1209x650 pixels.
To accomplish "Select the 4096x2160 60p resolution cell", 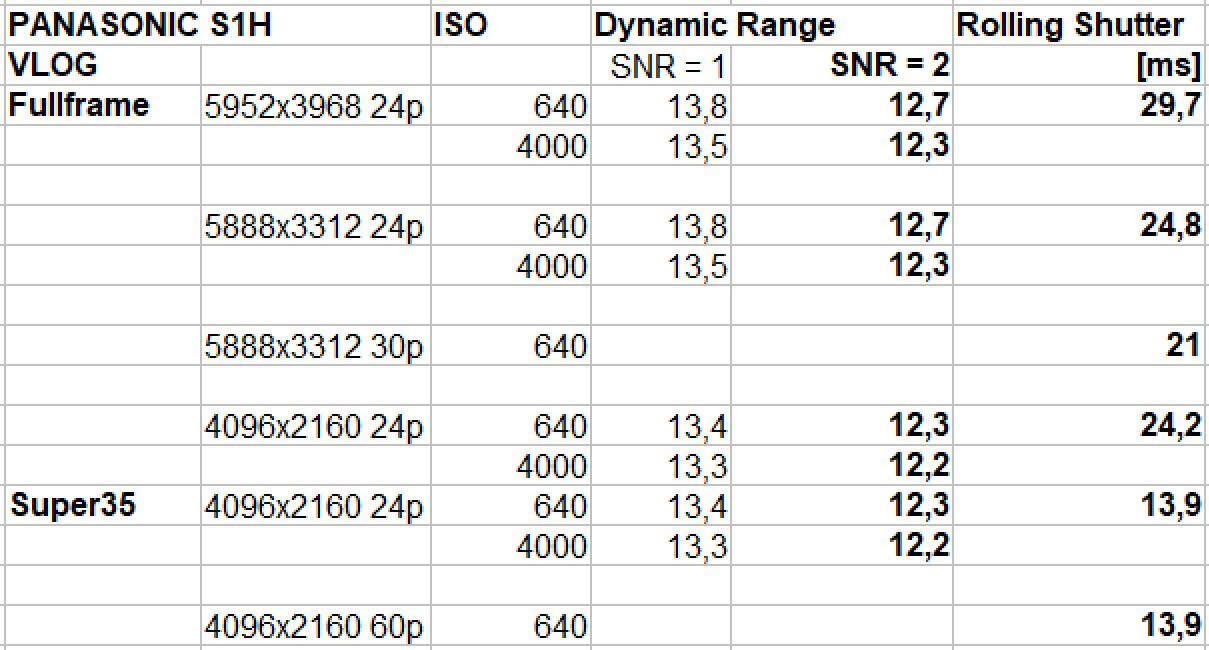I will (x=314, y=626).
